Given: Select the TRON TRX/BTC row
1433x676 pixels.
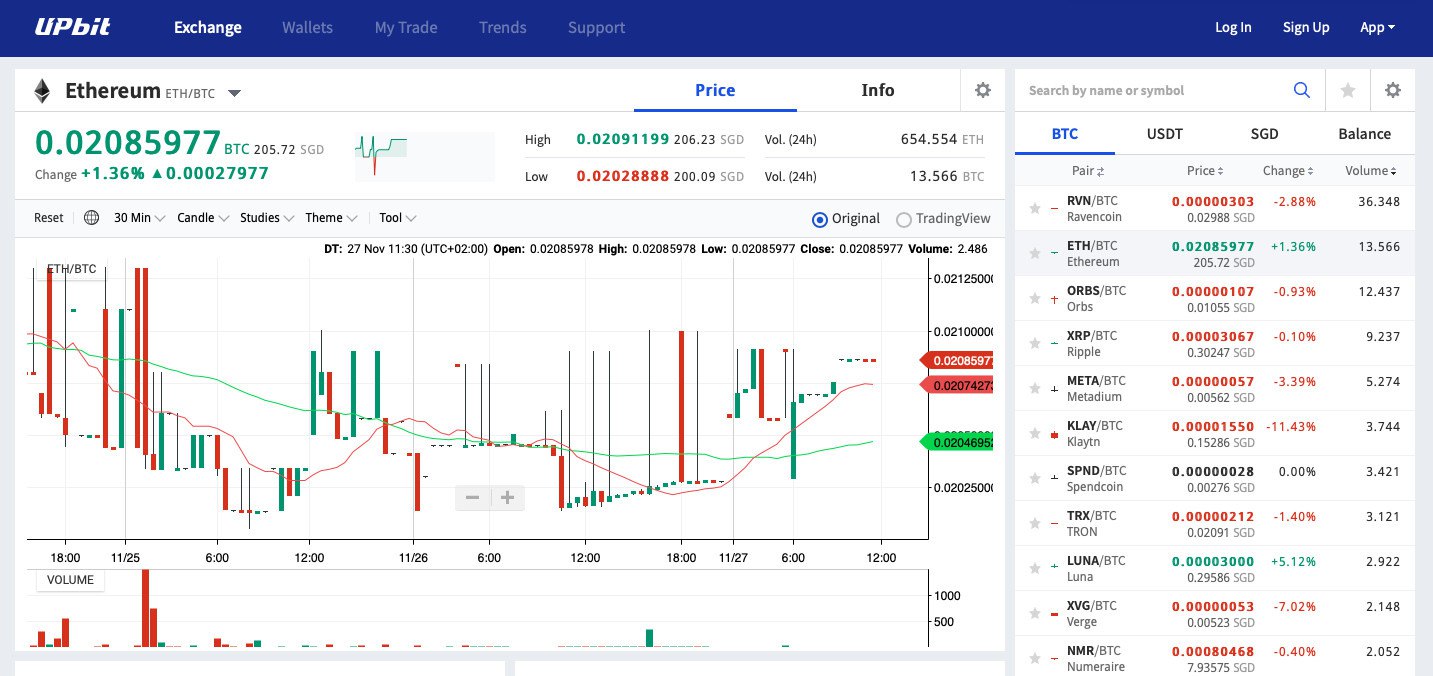Looking at the screenshot, I should (1215, 523).
